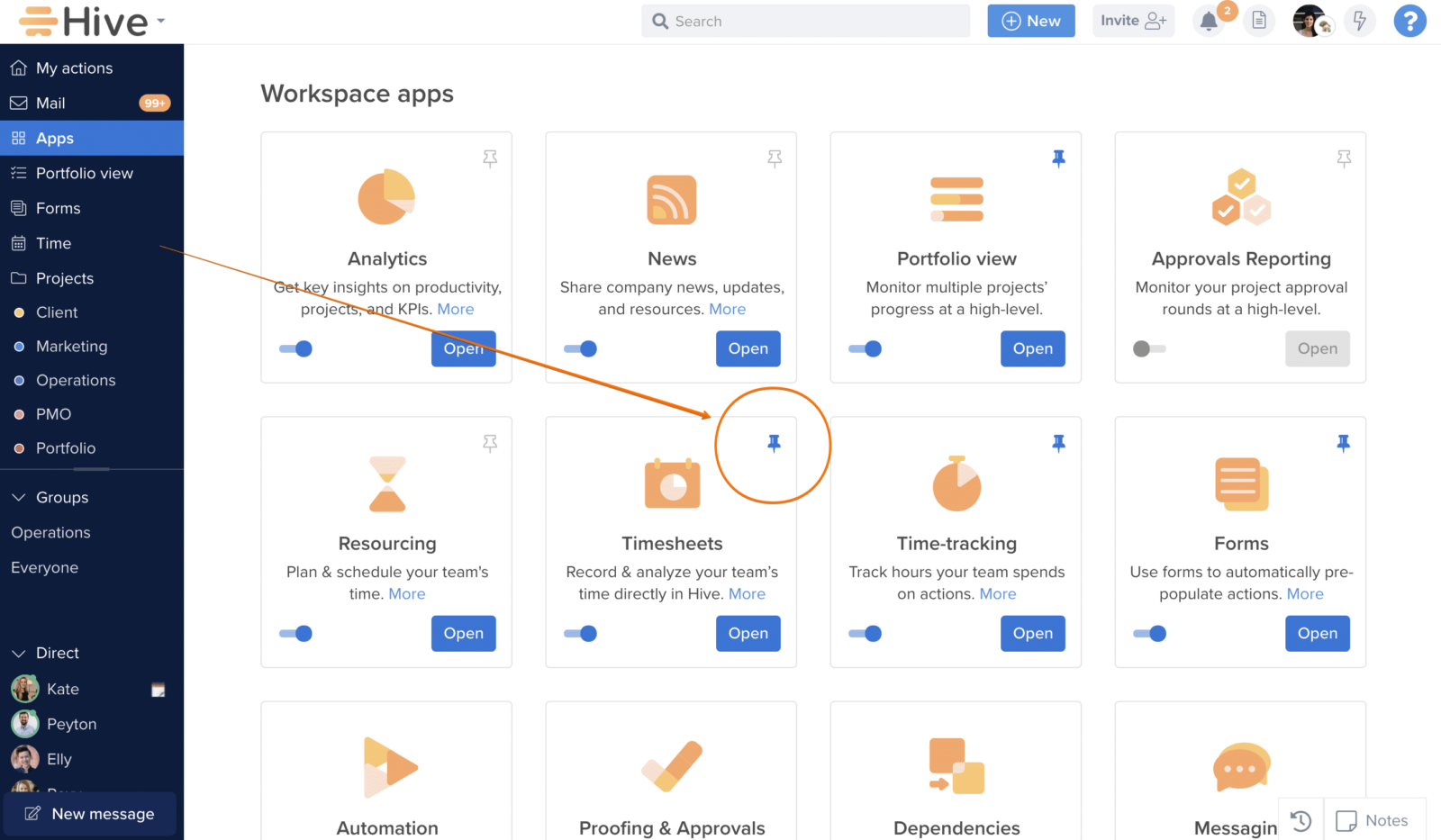
Task: Unpin the Portfolio view app card
Action: point(1058,158)
